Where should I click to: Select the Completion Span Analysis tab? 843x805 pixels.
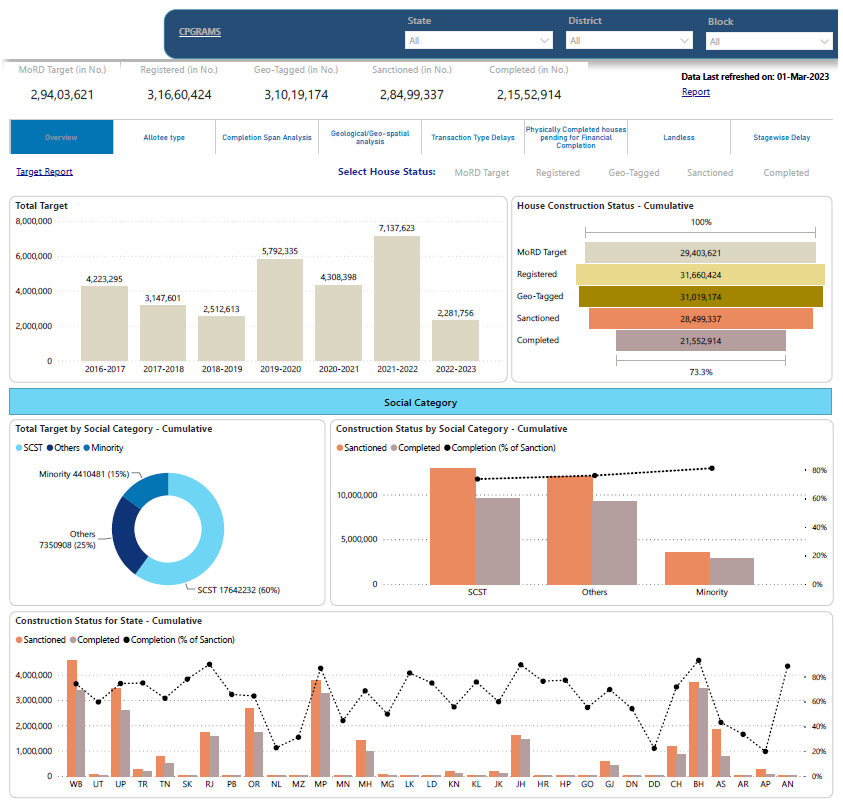tap(267, 138)
